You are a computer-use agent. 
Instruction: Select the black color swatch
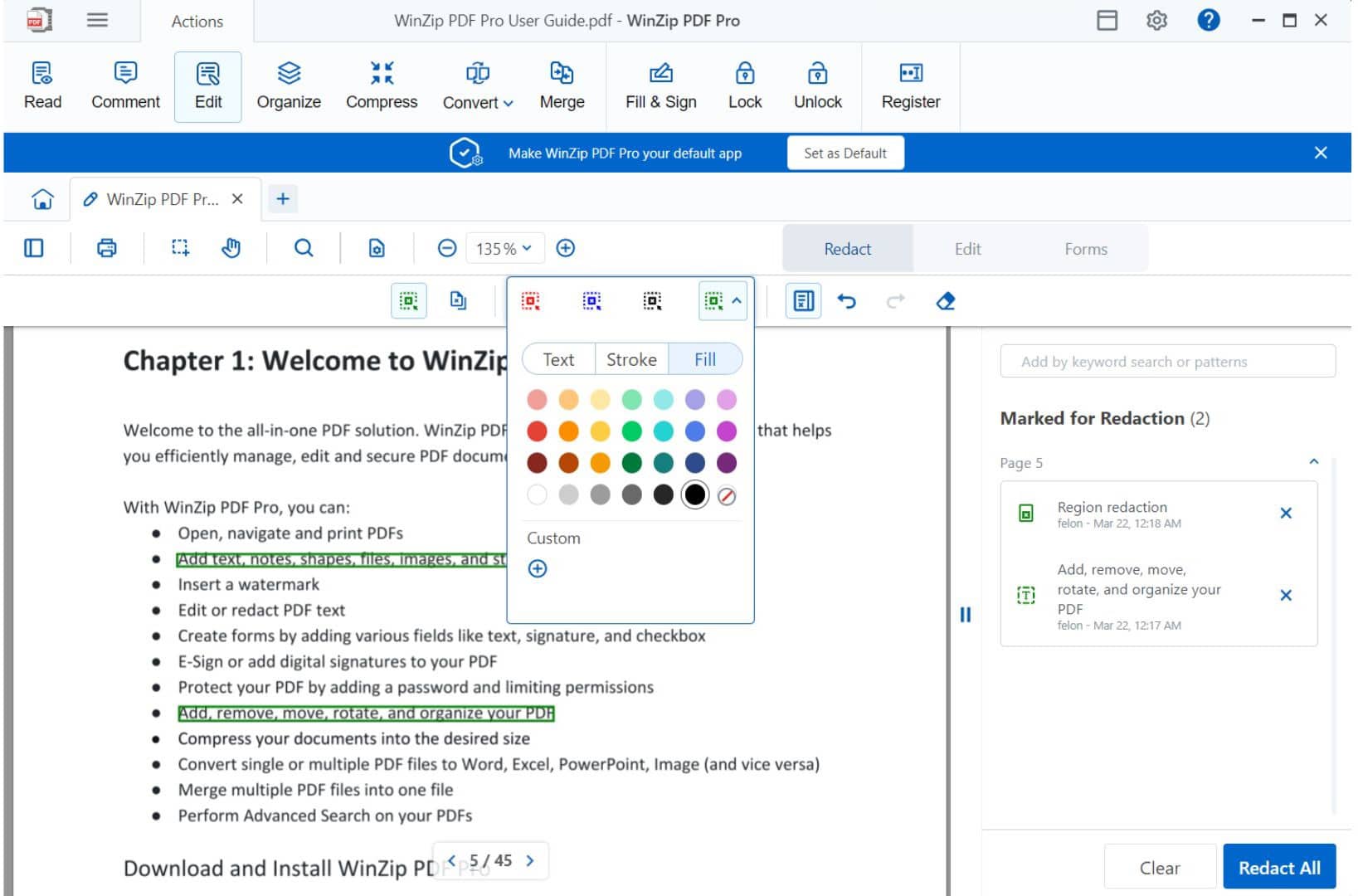(695, 495)
